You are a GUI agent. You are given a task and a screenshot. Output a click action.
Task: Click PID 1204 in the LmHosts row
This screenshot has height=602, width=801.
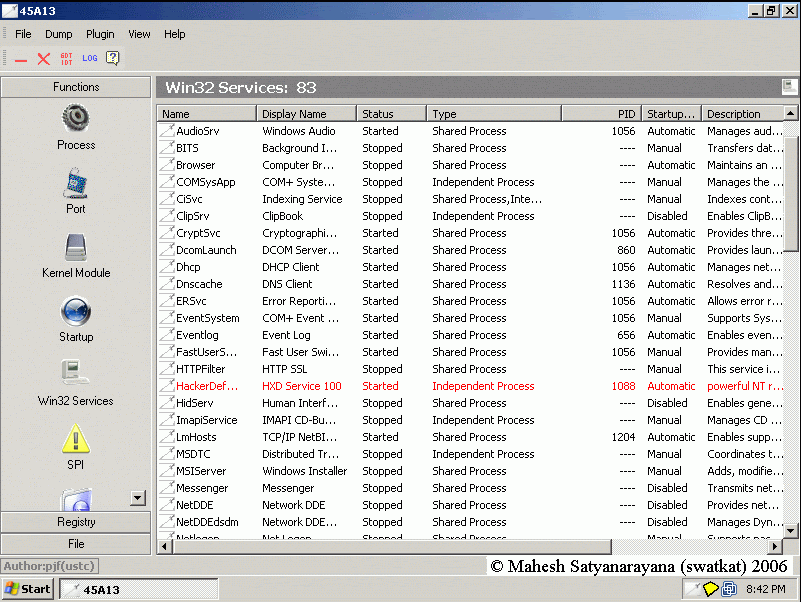[623, 437]
